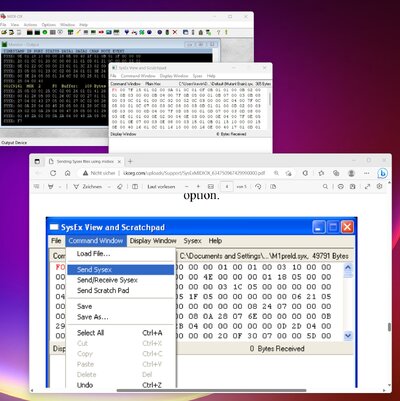The width and height of the screenshot is (400, 401).
Task: Click the PDF page number field
Action: (227, 186)
